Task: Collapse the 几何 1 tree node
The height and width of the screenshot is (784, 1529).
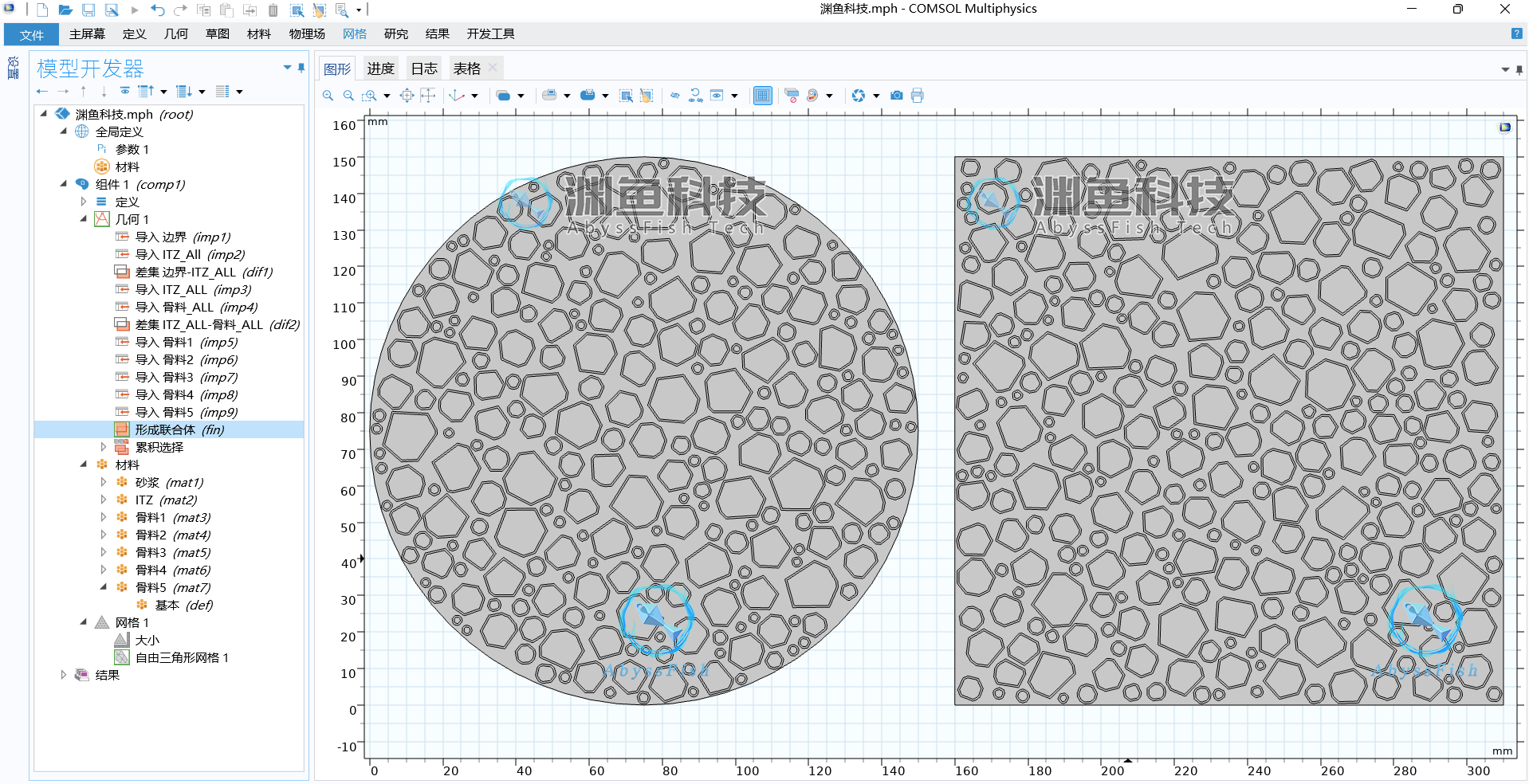Action: [84, 219]
